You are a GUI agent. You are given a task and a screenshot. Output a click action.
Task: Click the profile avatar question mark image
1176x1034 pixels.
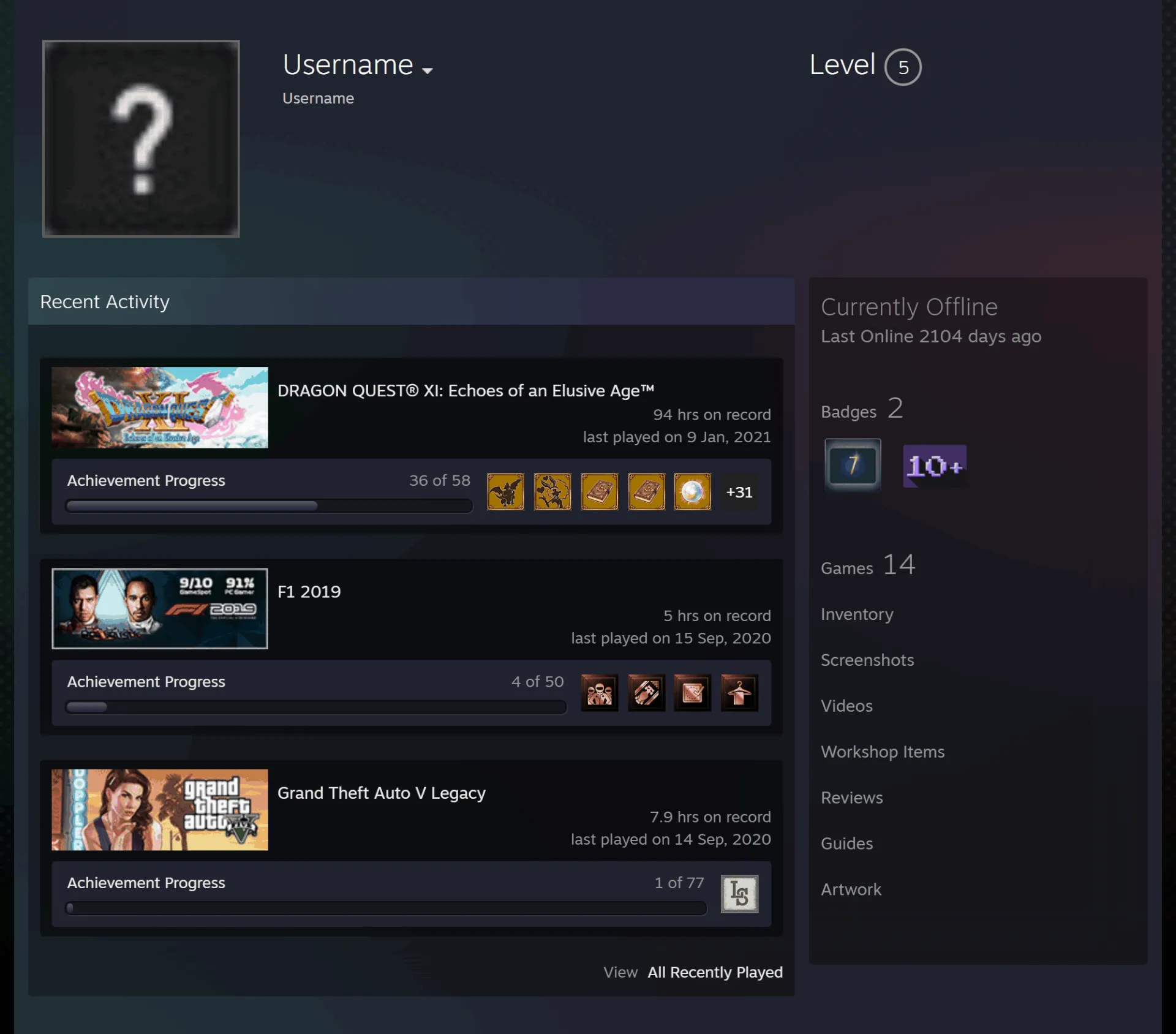coord(141,138)
